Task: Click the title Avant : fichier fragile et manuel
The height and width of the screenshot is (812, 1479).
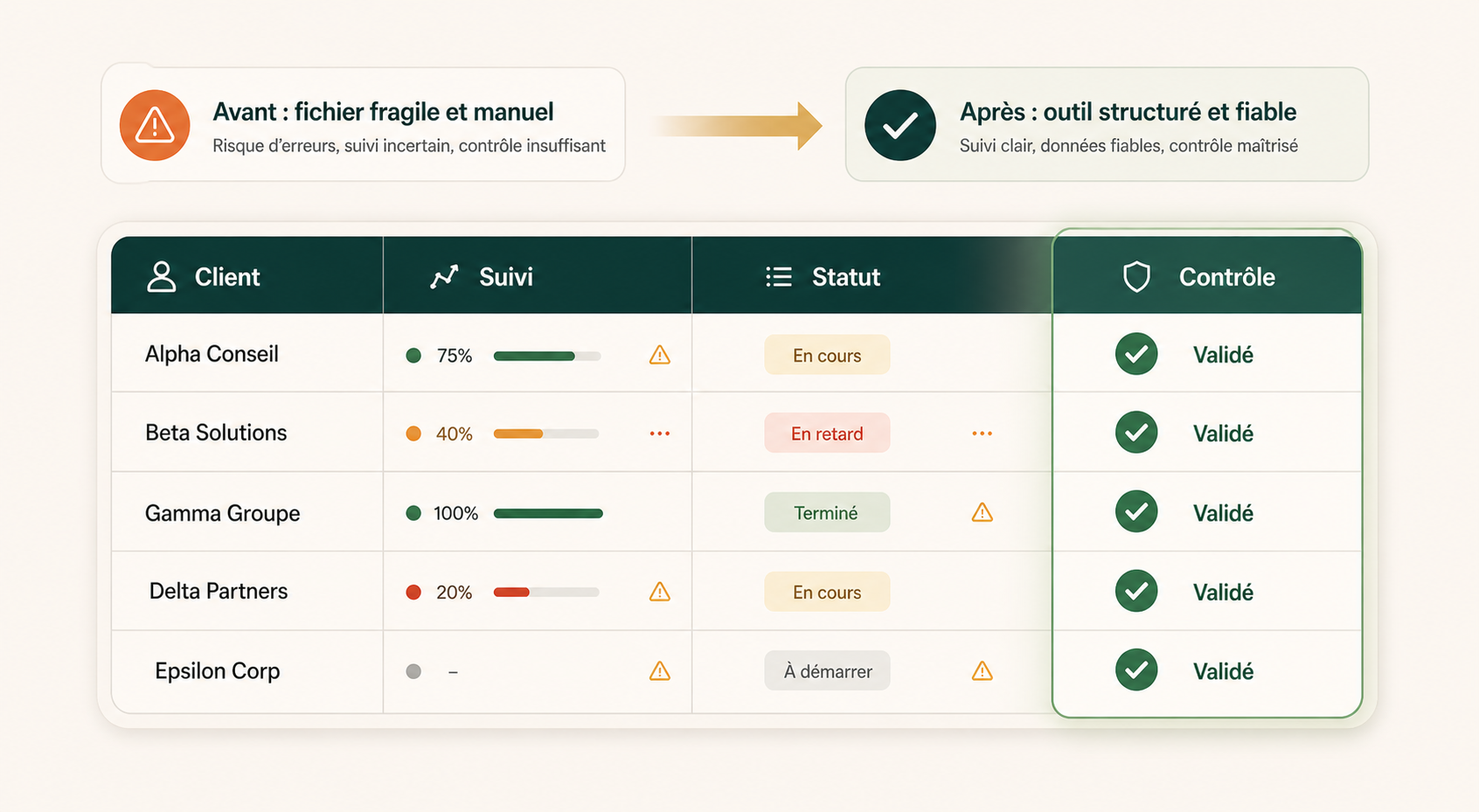Action: (x=383, y=112)
